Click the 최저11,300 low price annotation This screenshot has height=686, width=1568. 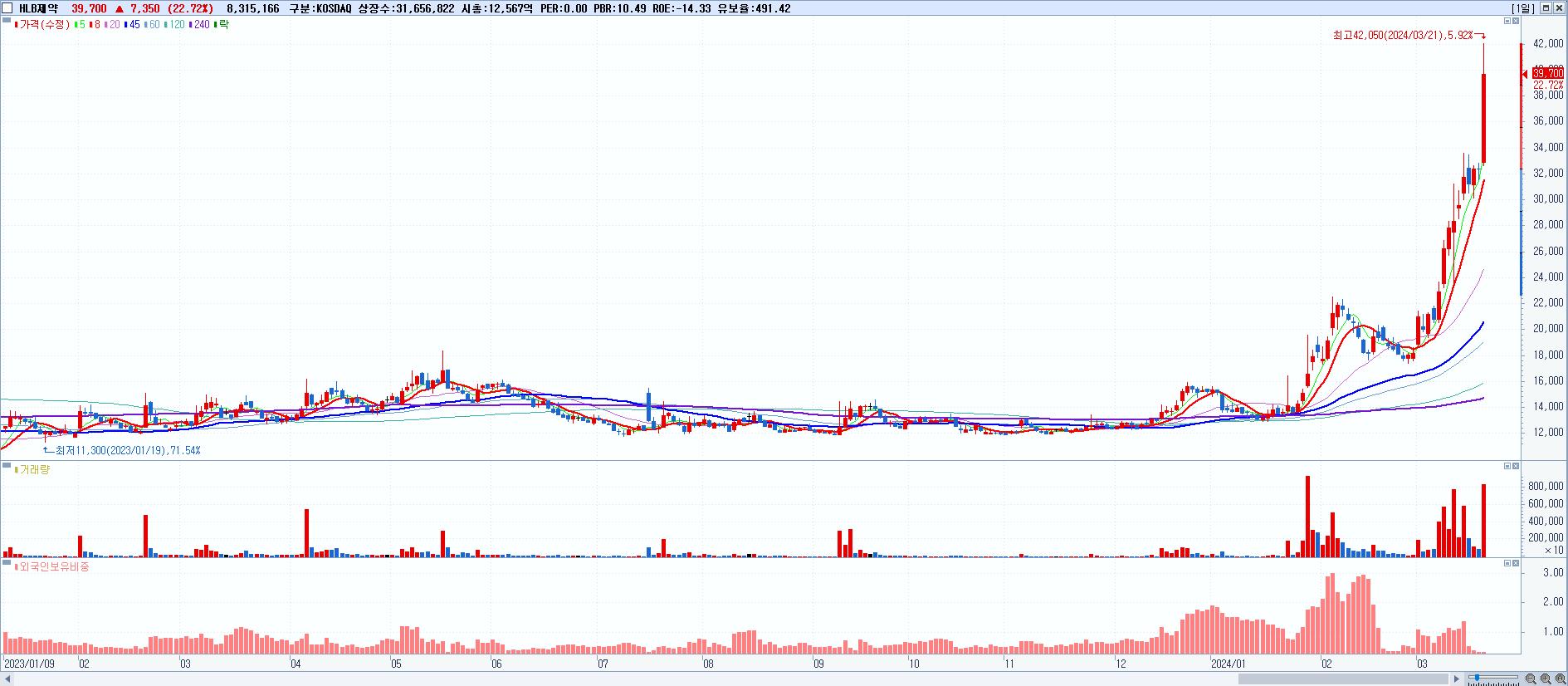128,450
